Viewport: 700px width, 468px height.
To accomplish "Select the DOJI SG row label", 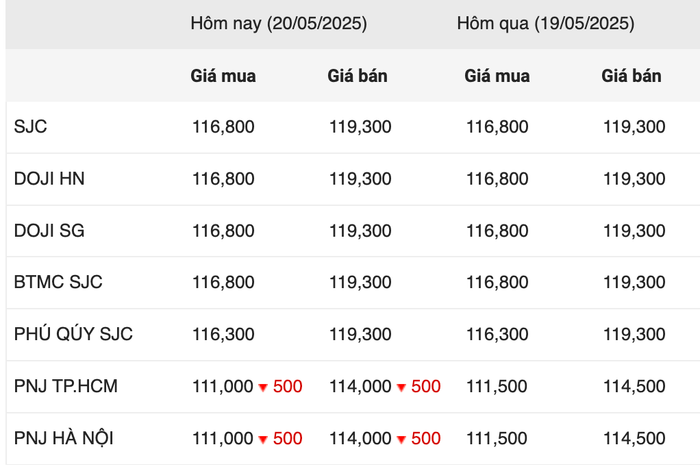I will click(49, 230).
